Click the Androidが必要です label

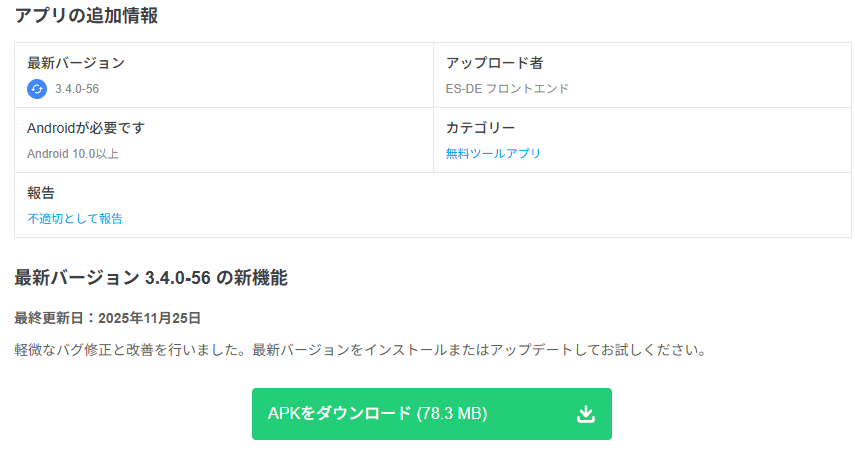coord(83,128)
